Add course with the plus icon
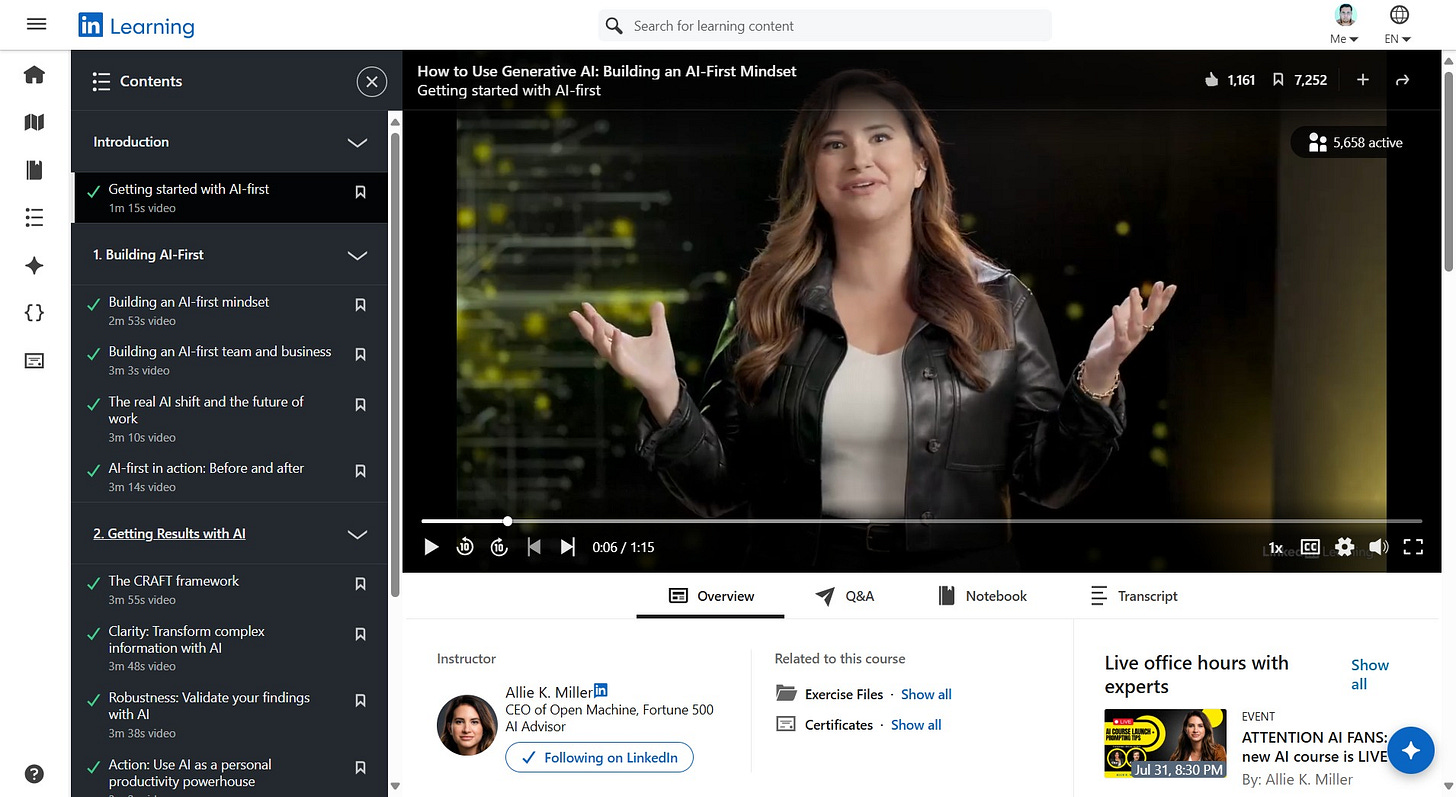This screenshot has height=797, width=1456. coord(1362,80)
